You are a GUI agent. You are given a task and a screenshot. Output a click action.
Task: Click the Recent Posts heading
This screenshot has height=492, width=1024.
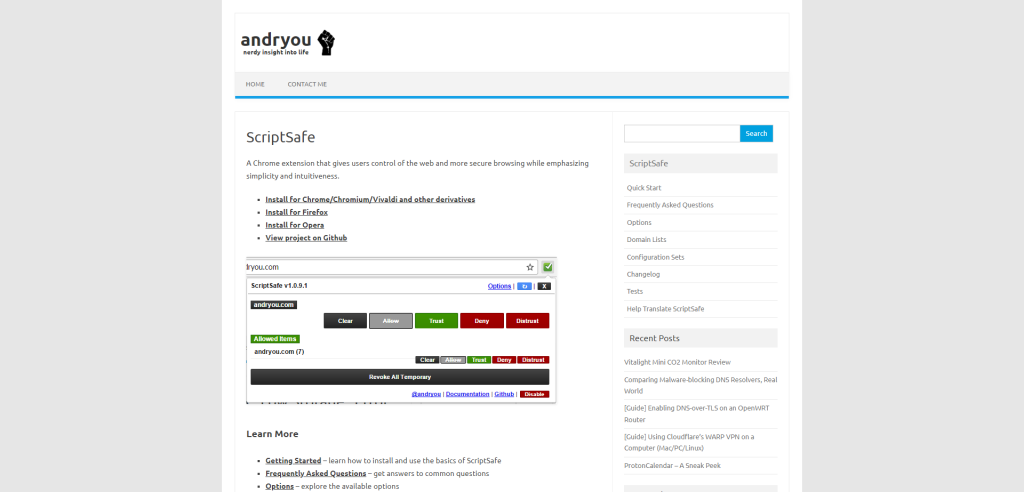(654, 338)
